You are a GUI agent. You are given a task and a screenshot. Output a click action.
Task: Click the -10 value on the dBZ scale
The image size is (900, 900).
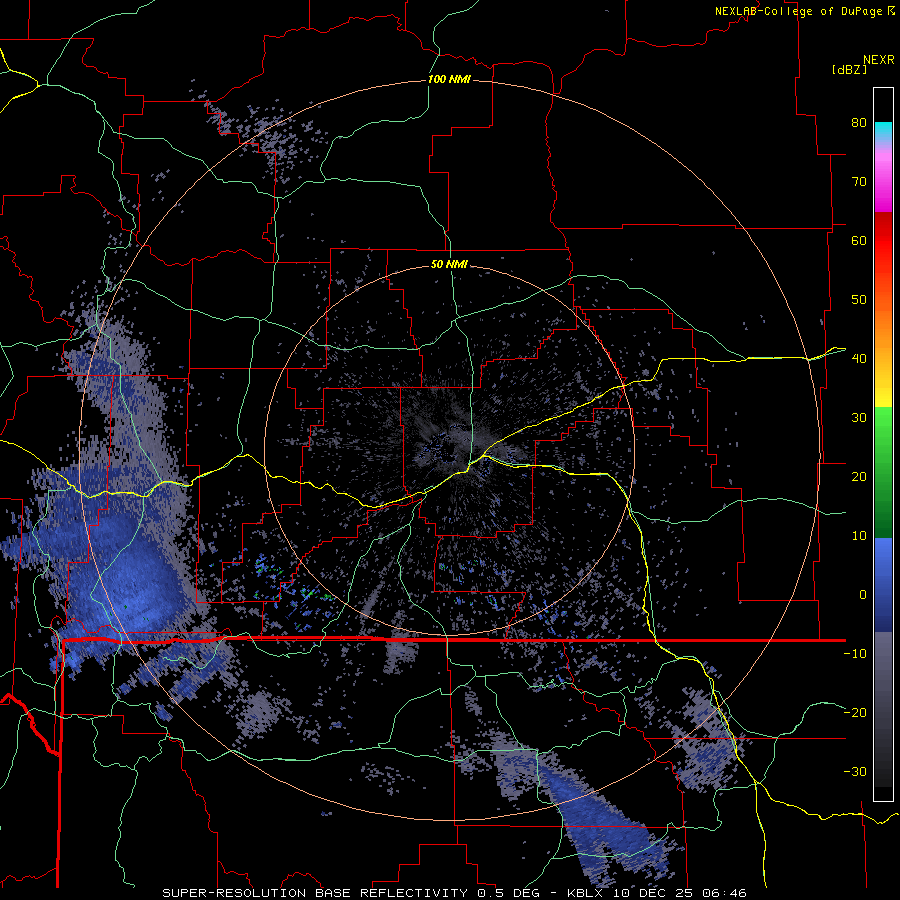(x=855, y=654)
